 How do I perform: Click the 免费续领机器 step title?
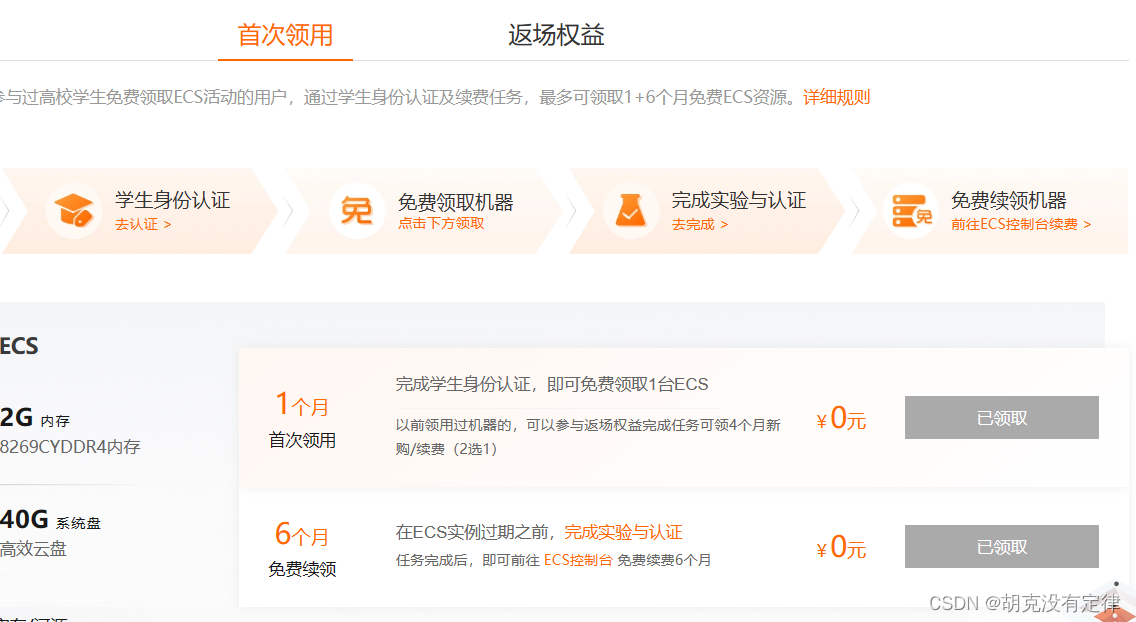tap(1008, 200)
